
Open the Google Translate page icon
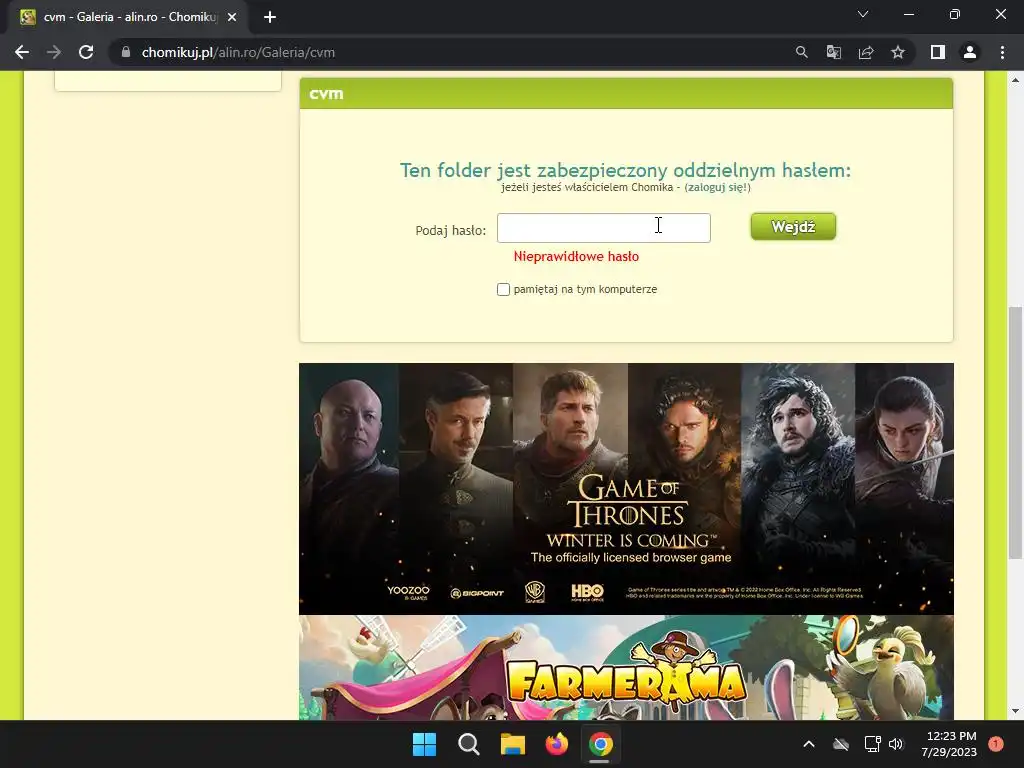833,52
